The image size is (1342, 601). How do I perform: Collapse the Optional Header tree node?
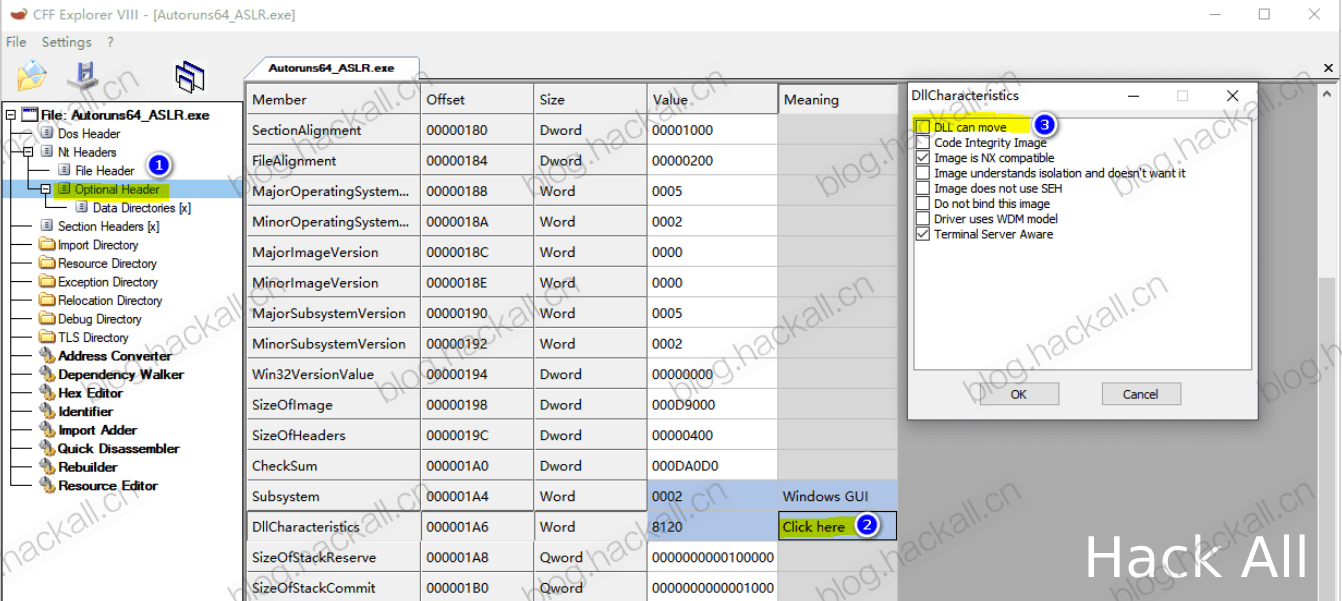[x=46, y=189]
